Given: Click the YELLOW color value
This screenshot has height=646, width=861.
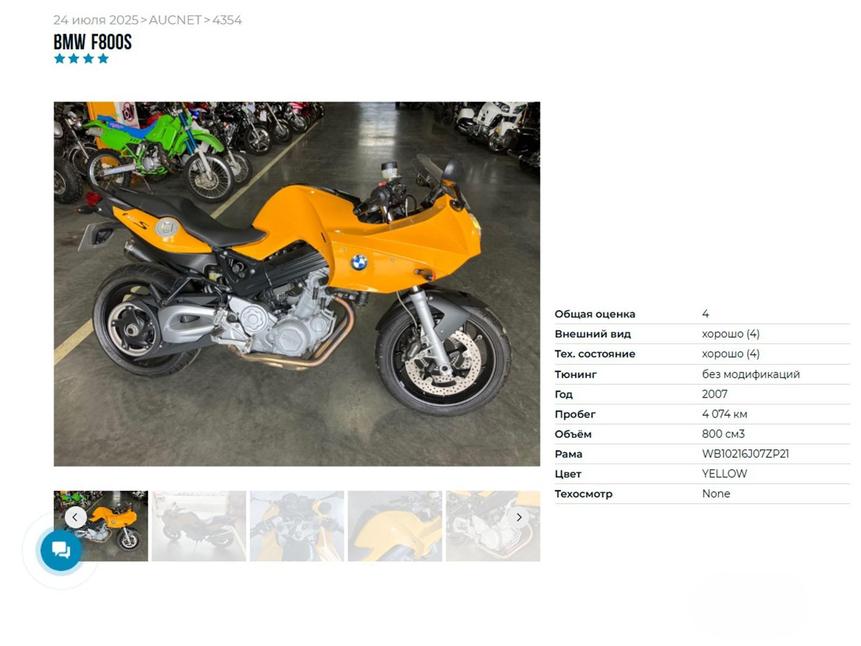Looking at the screenshot, I should 724,474.
